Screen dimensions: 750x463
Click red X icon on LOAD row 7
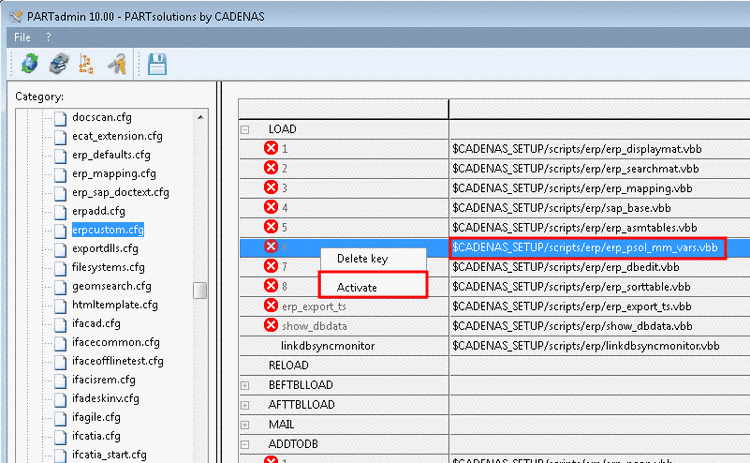pos(271,266)
